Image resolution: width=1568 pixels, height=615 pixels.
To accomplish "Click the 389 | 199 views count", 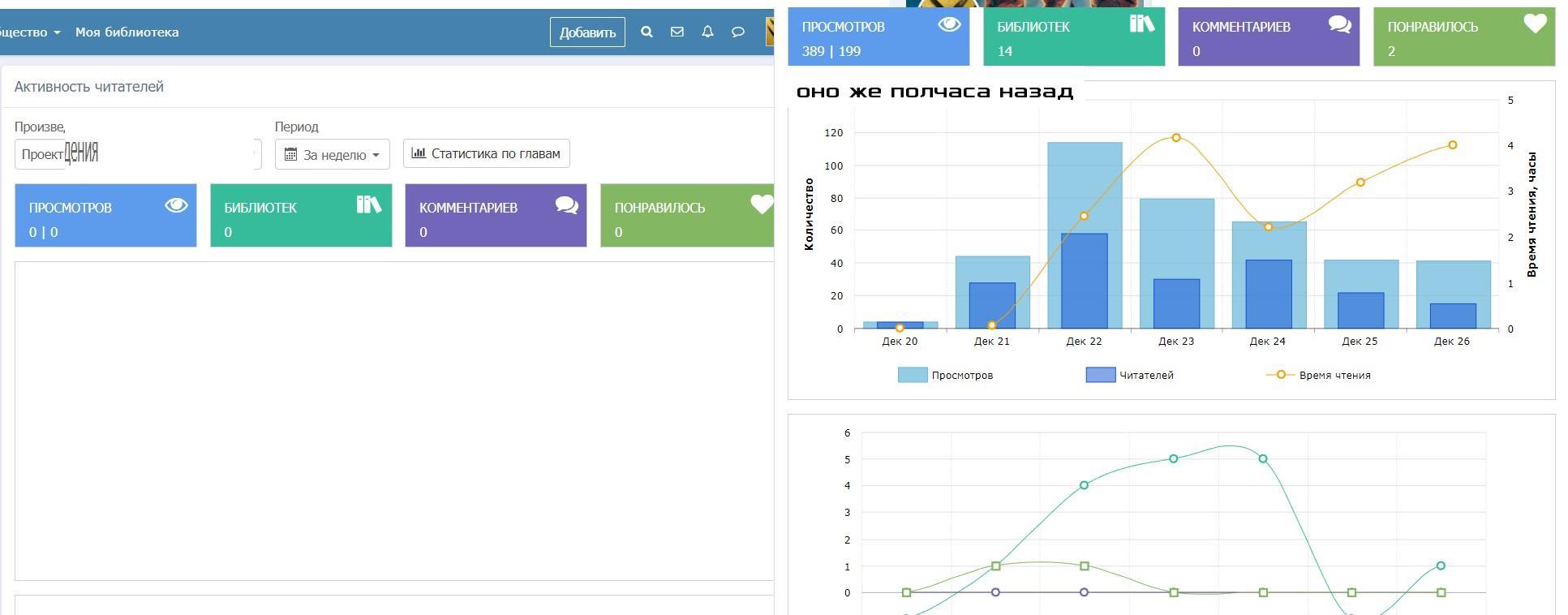I will pyautogui.click(x=831, y=51).
